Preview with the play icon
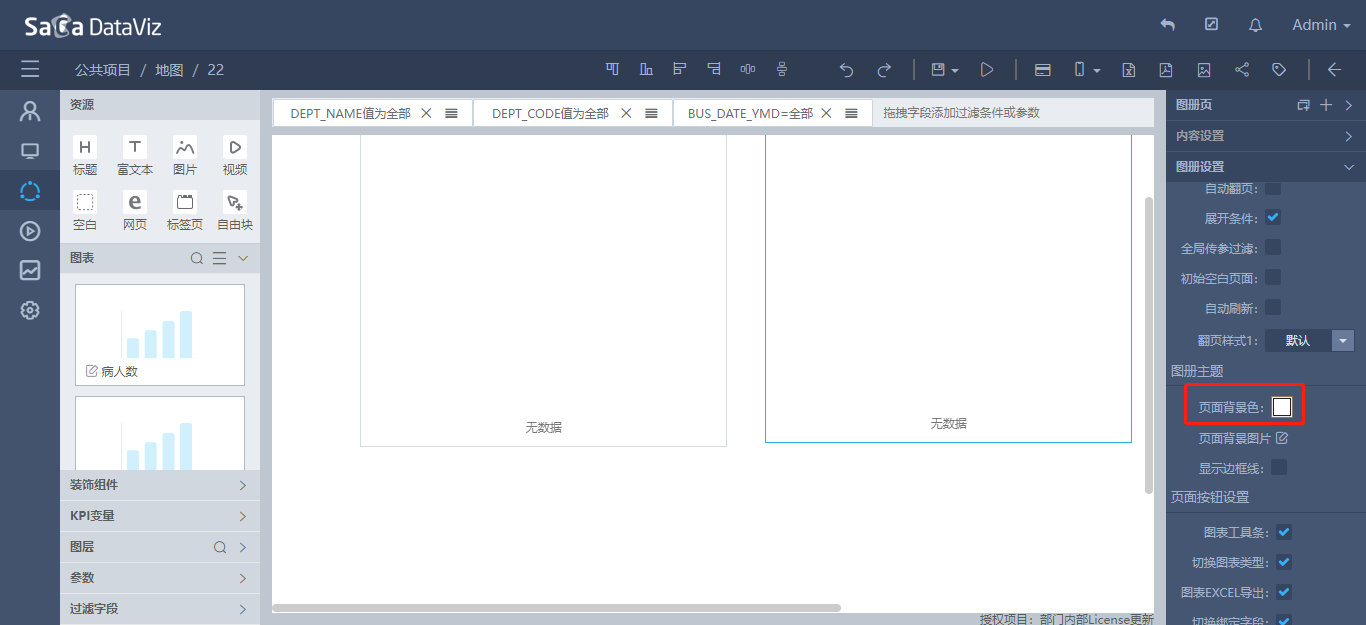 pyautogui.click(x=987, y=70)
